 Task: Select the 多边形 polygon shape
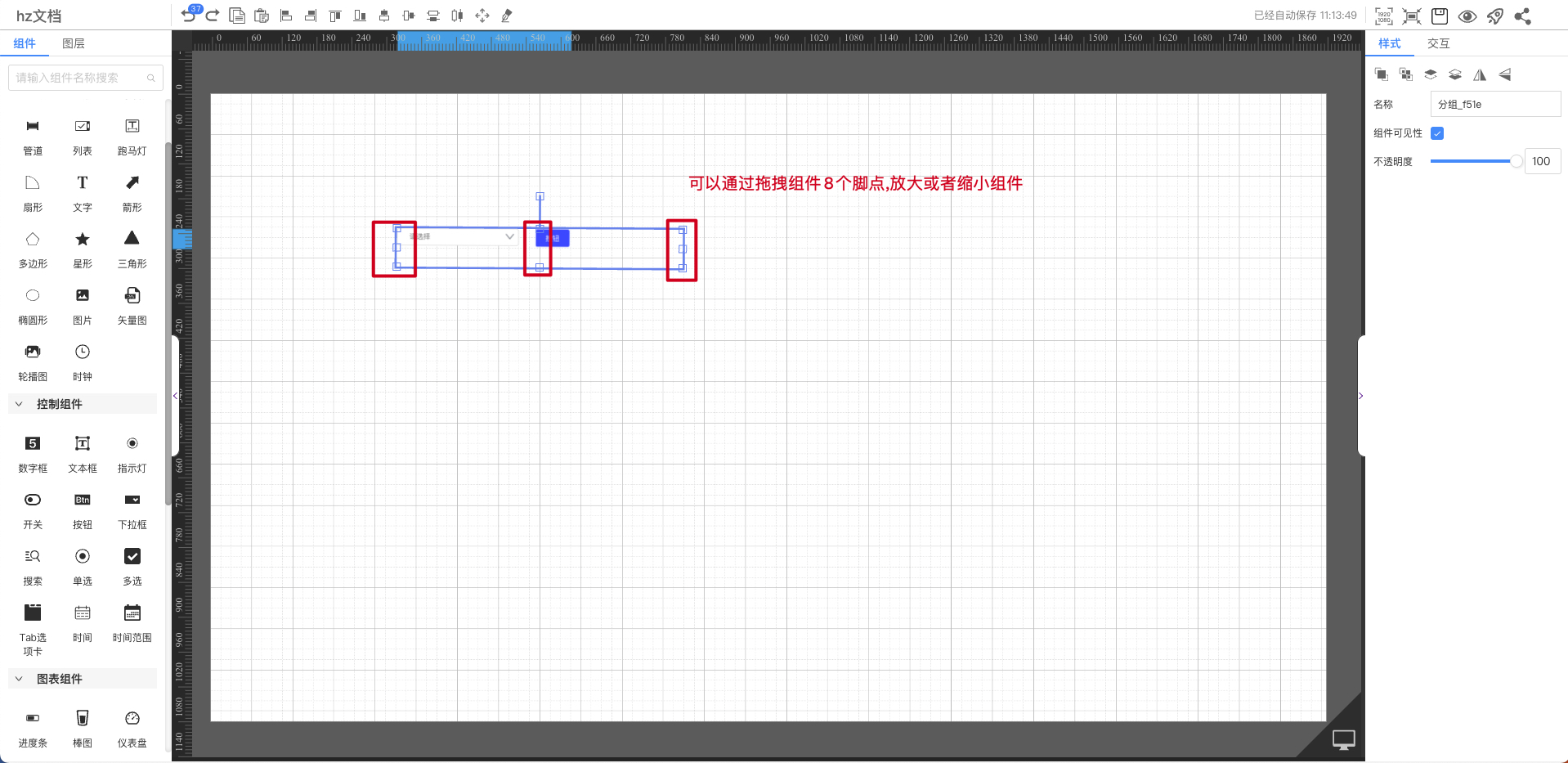tap(33, 249)
